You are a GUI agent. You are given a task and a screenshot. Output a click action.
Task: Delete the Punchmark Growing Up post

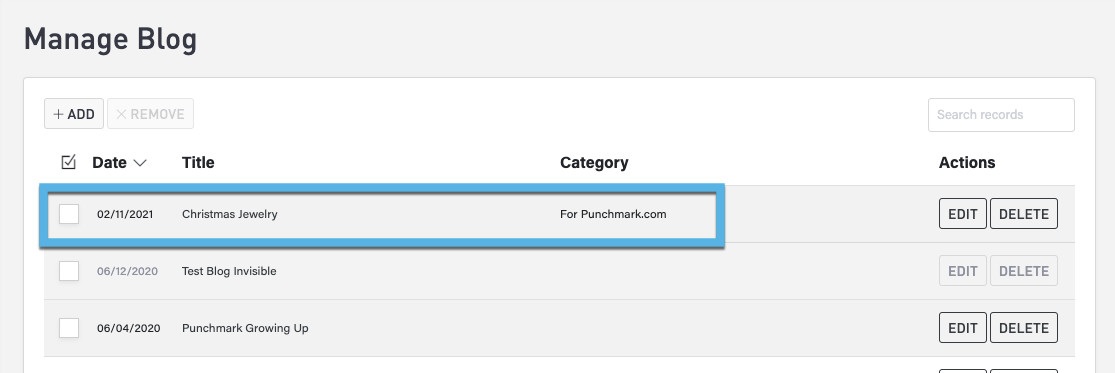pyautogui.click(x=1024, y=328)
